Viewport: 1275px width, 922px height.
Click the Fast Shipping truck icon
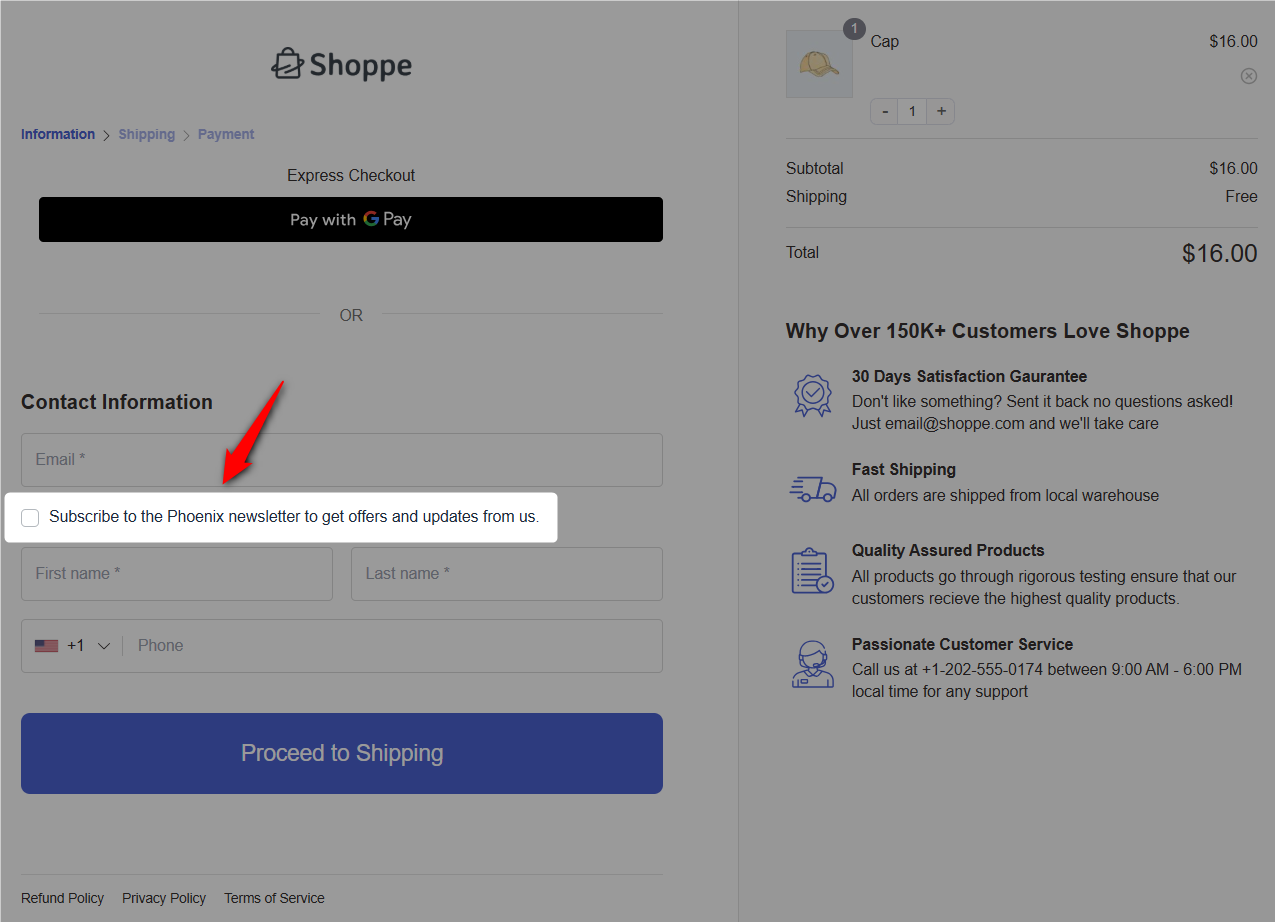pos(812,489)
